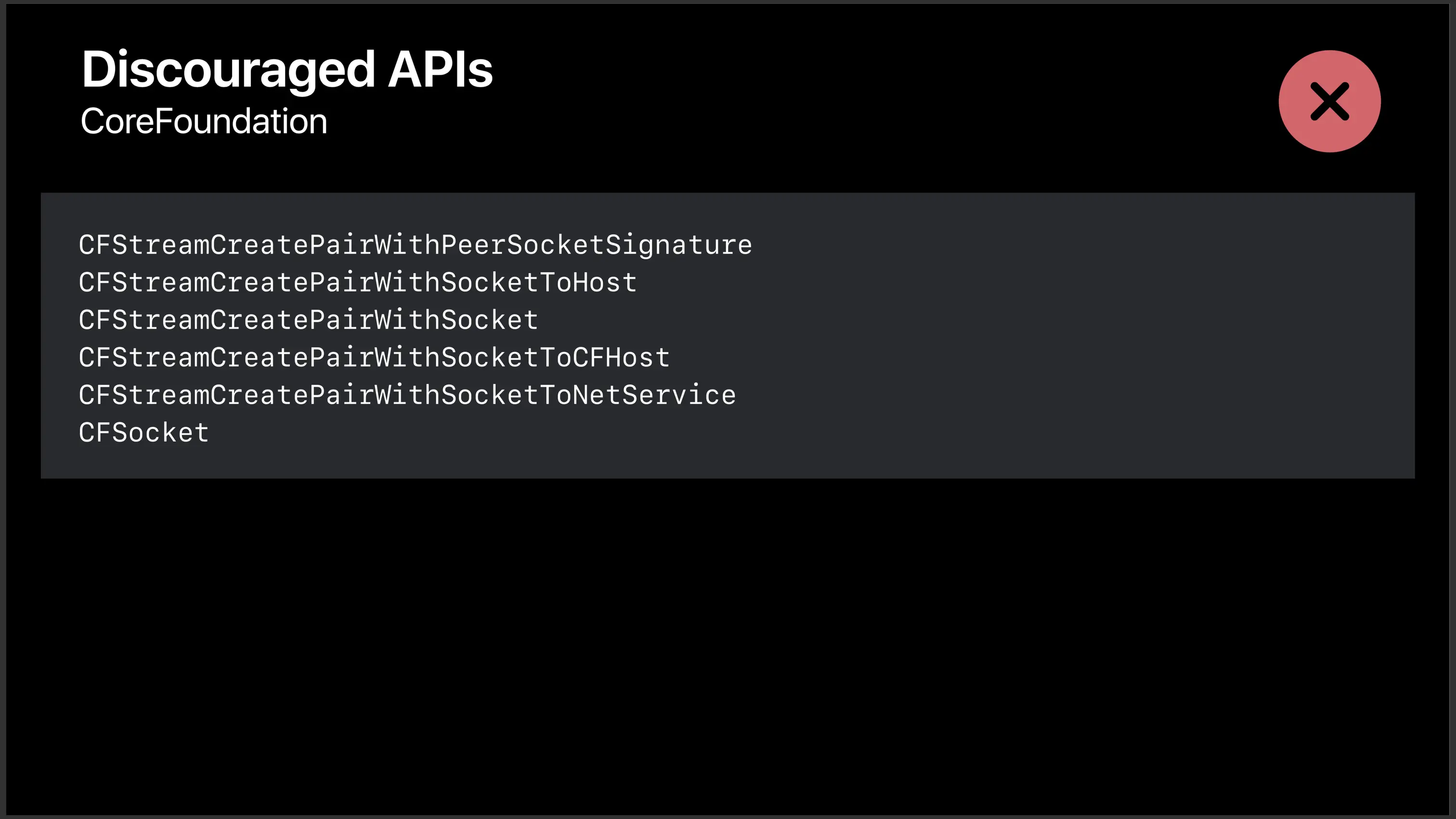Click "CreatePair" within the fifth code line
Viewport: 1456px width, 819px height.
(292, 395)
